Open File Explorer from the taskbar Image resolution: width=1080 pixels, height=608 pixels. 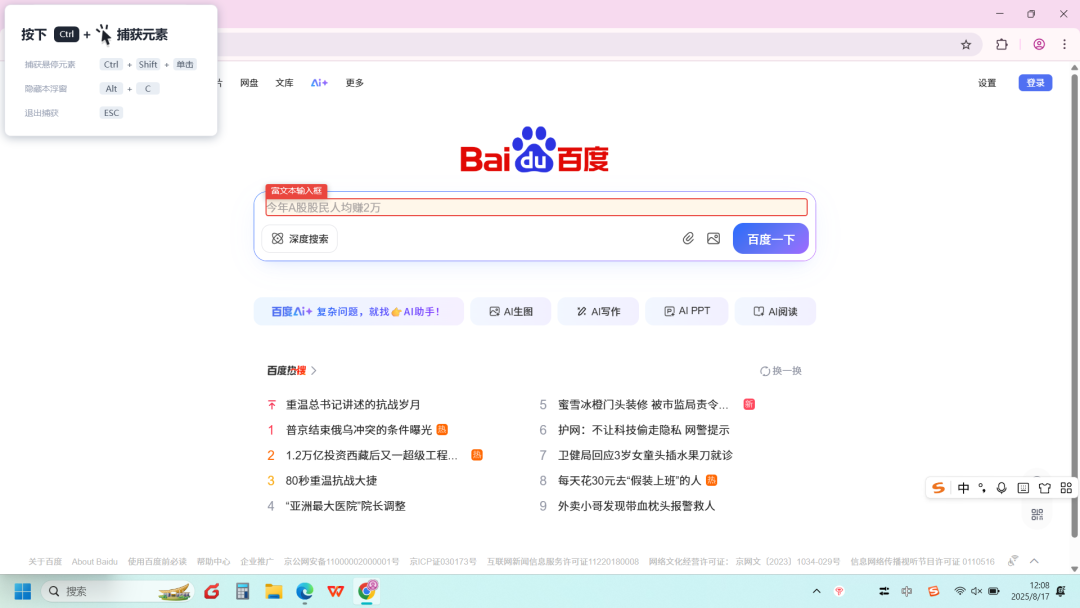pyautogui.click(x=273, y=591)
